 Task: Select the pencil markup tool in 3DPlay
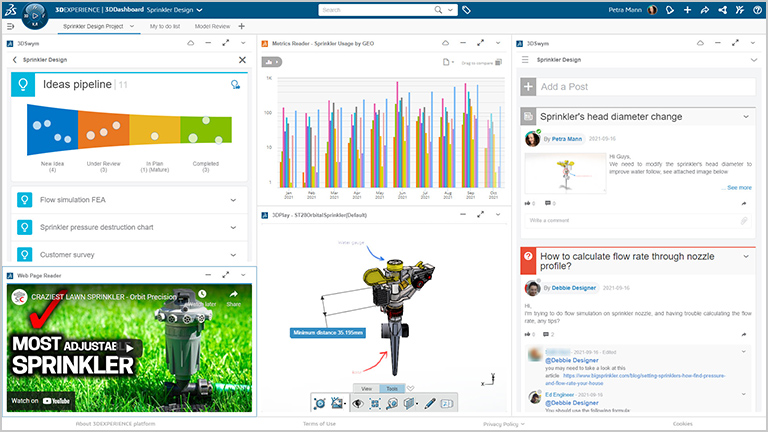(x=430, y=403)
